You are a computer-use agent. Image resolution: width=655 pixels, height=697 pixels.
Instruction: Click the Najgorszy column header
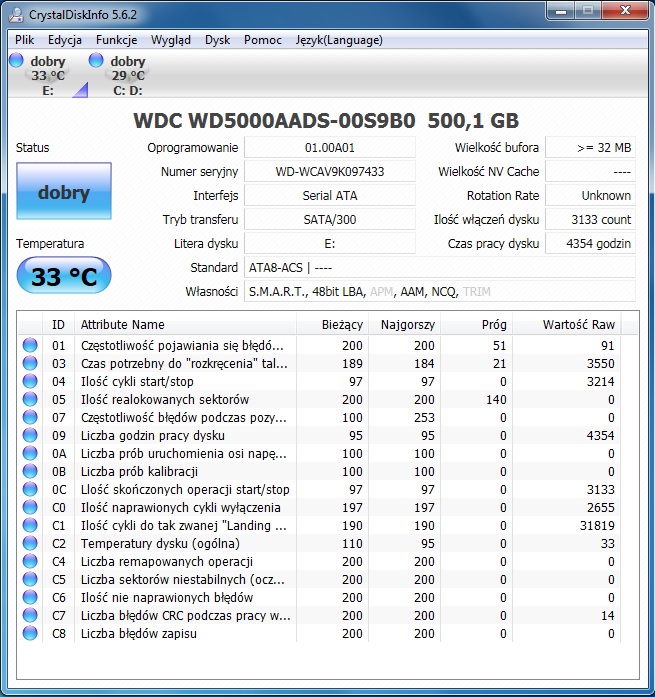(404, 324)
